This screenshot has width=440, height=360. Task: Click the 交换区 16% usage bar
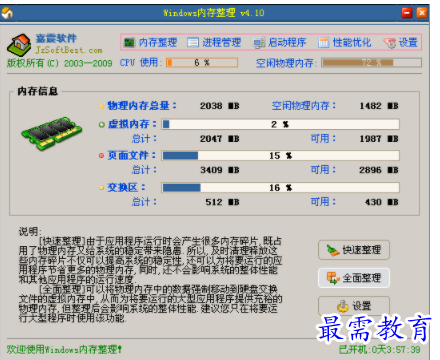pos(280,188)
